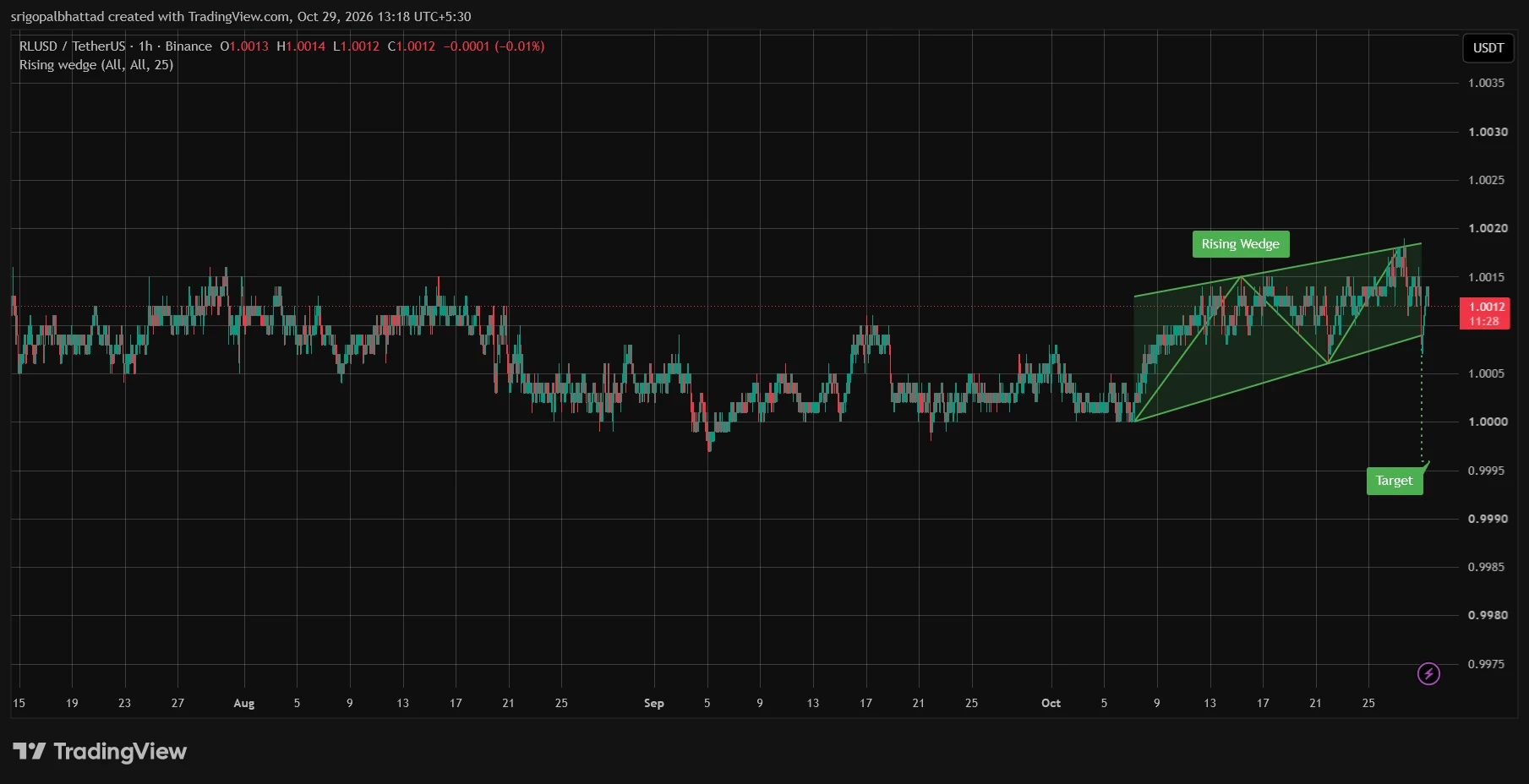Click the TradingView logo at bottom left
This screenshot has width=1529, height=784.
[x=100, y=751]
